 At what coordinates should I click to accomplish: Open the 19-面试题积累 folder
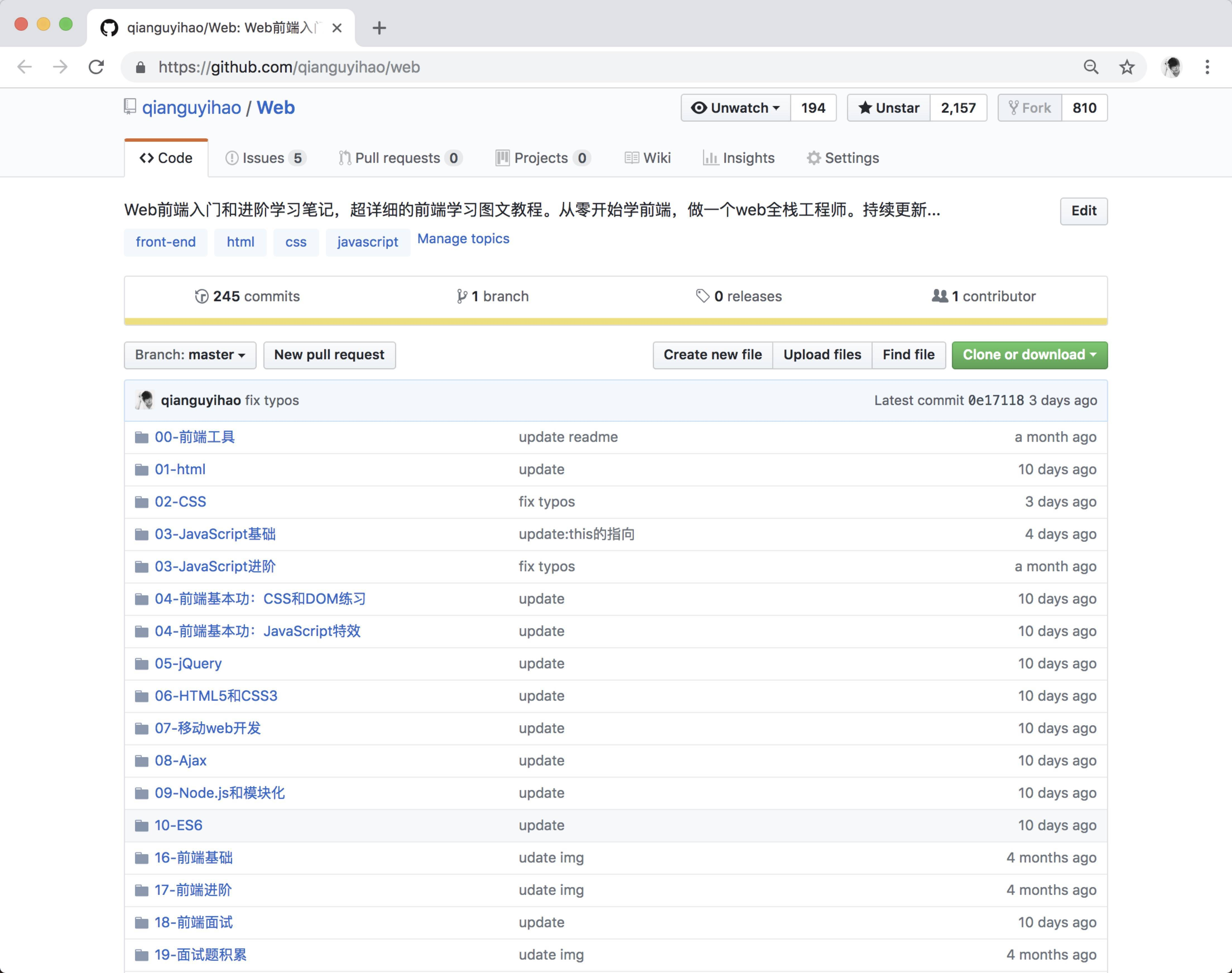pos(201,955)
